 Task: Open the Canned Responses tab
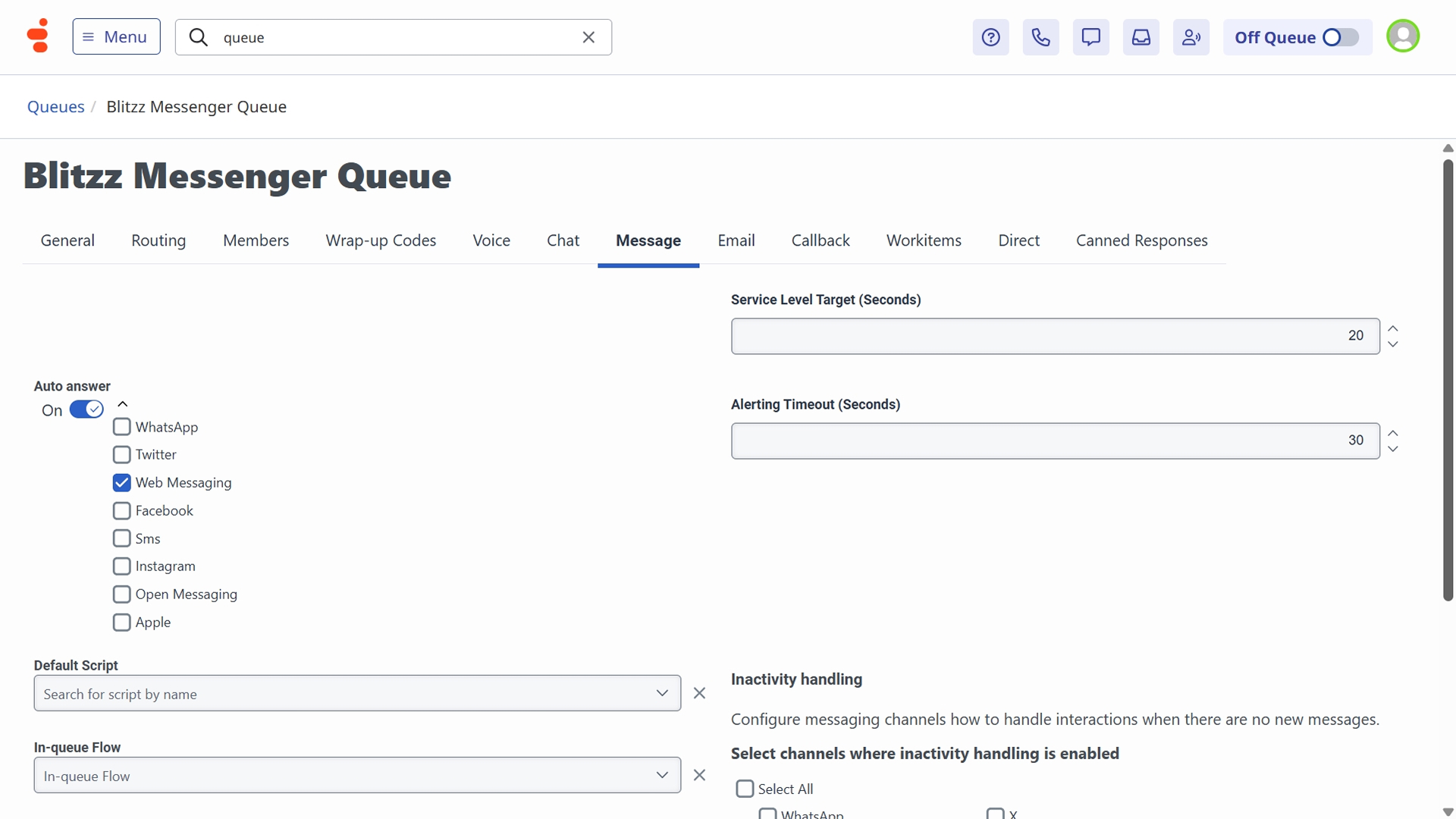(x=1141, y=240)
